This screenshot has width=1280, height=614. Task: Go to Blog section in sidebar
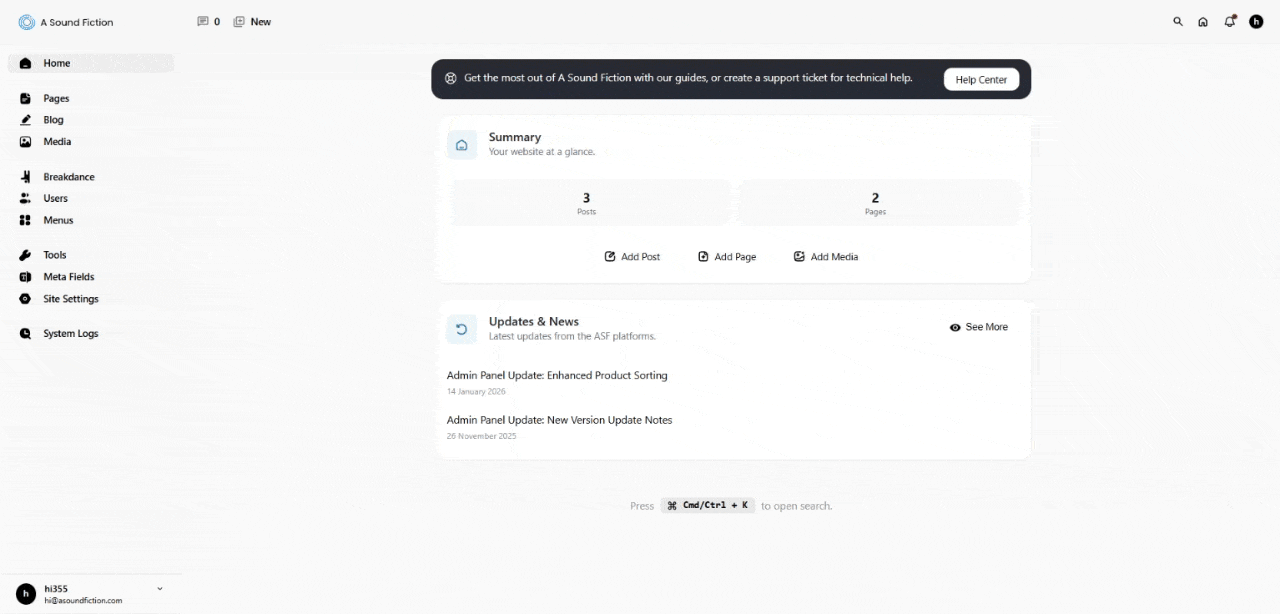click(53, 120)
